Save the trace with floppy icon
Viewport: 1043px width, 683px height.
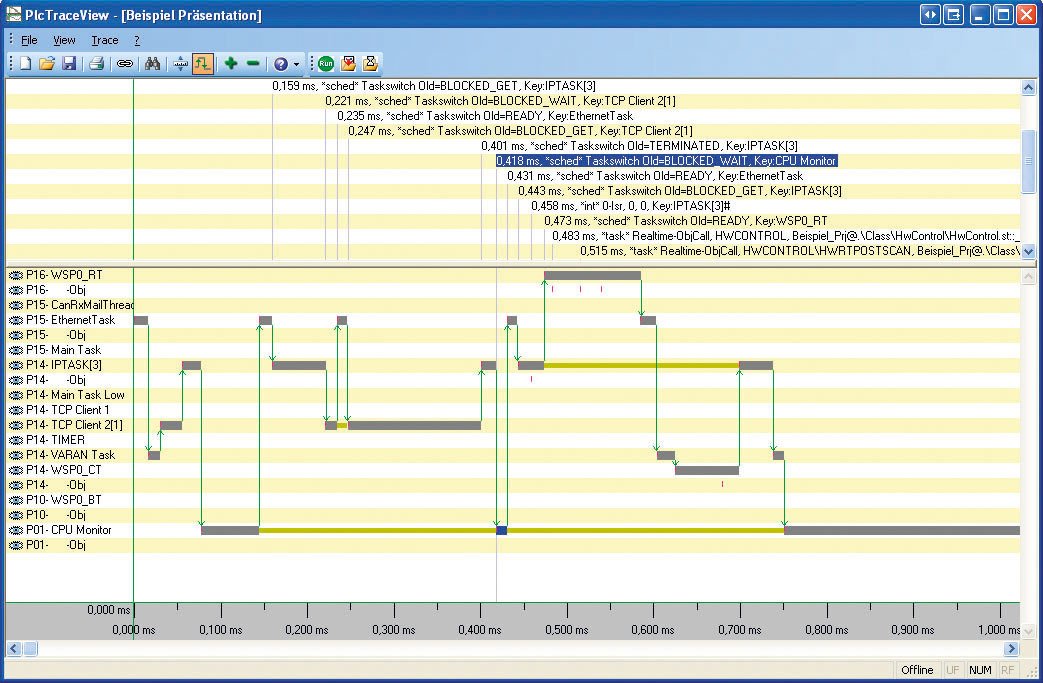[69, 64]
